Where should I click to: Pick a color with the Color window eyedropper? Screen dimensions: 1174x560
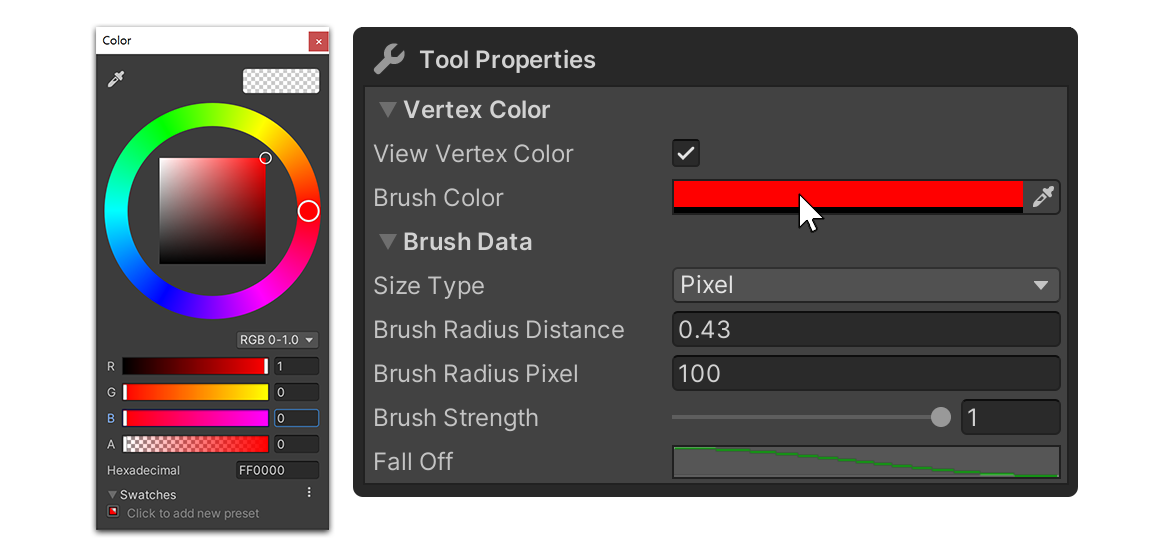click(x=115, y=79)
